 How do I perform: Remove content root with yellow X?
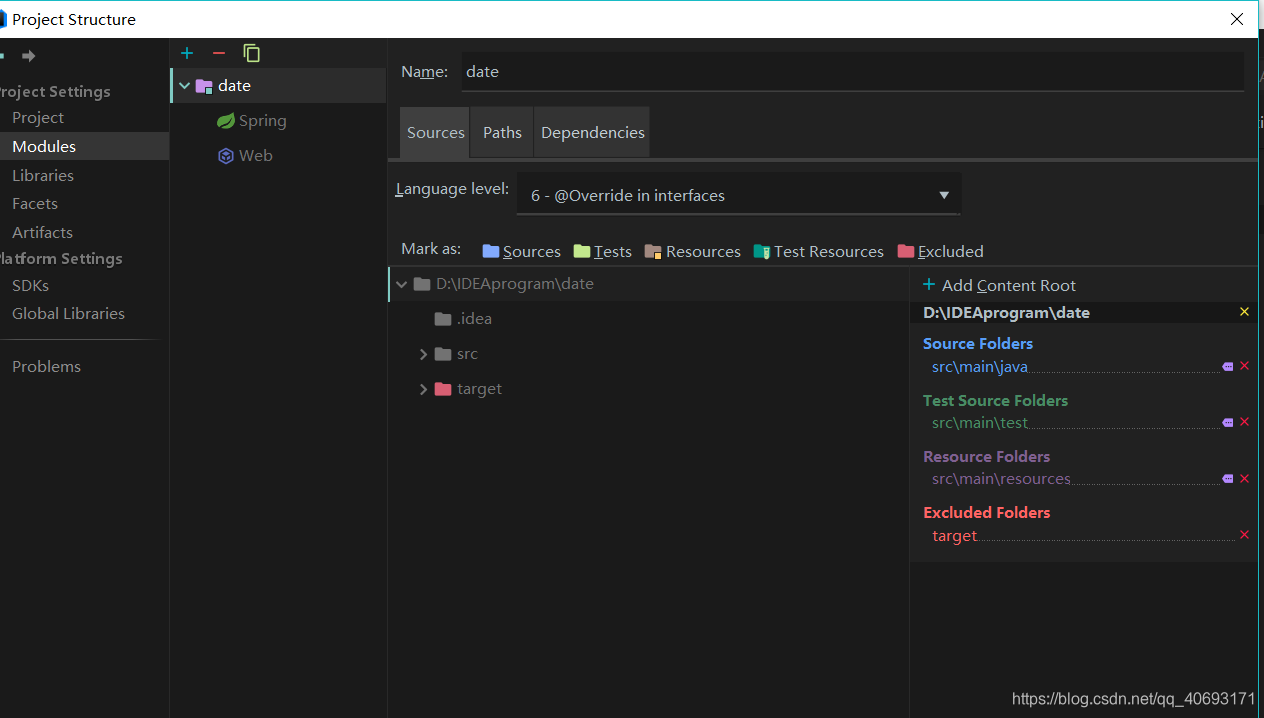1244,312
